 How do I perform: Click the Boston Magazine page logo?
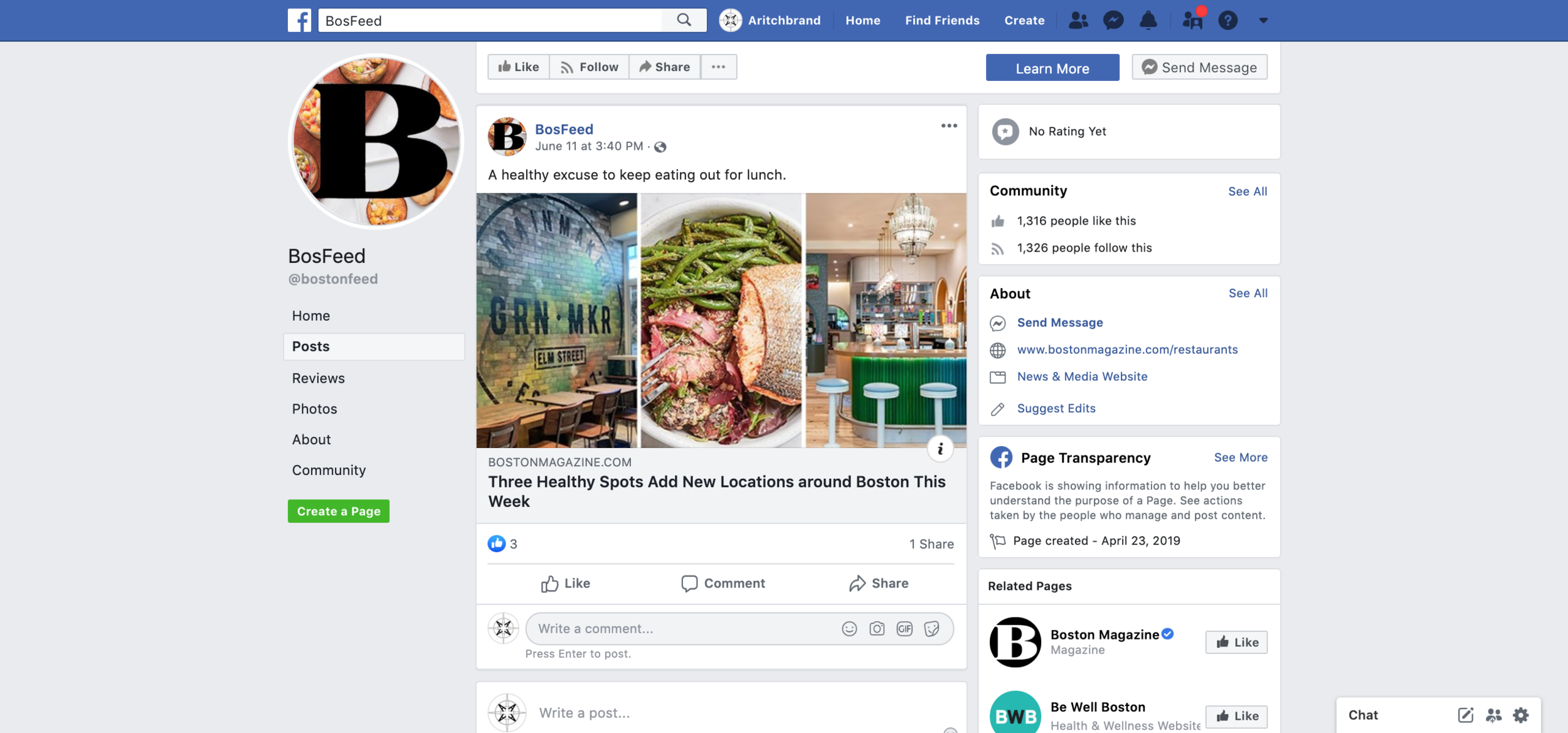click(x=1015, y=642)
